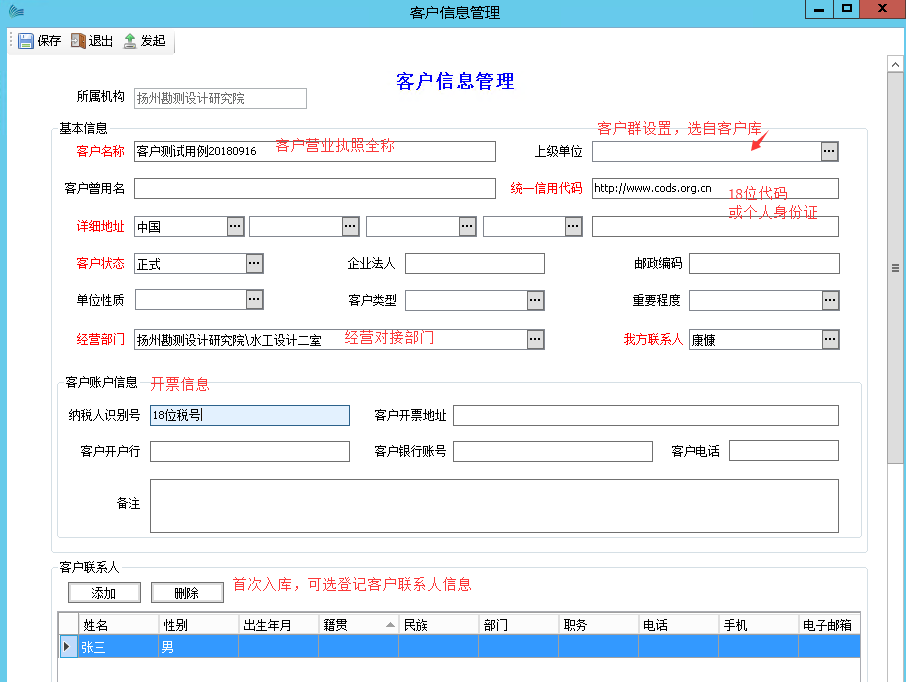Image resolution: width=906 pixels, height=682 pixels.
Task: Click the 退出 (Exit) toolbar icon
Action: click(78, 41)
